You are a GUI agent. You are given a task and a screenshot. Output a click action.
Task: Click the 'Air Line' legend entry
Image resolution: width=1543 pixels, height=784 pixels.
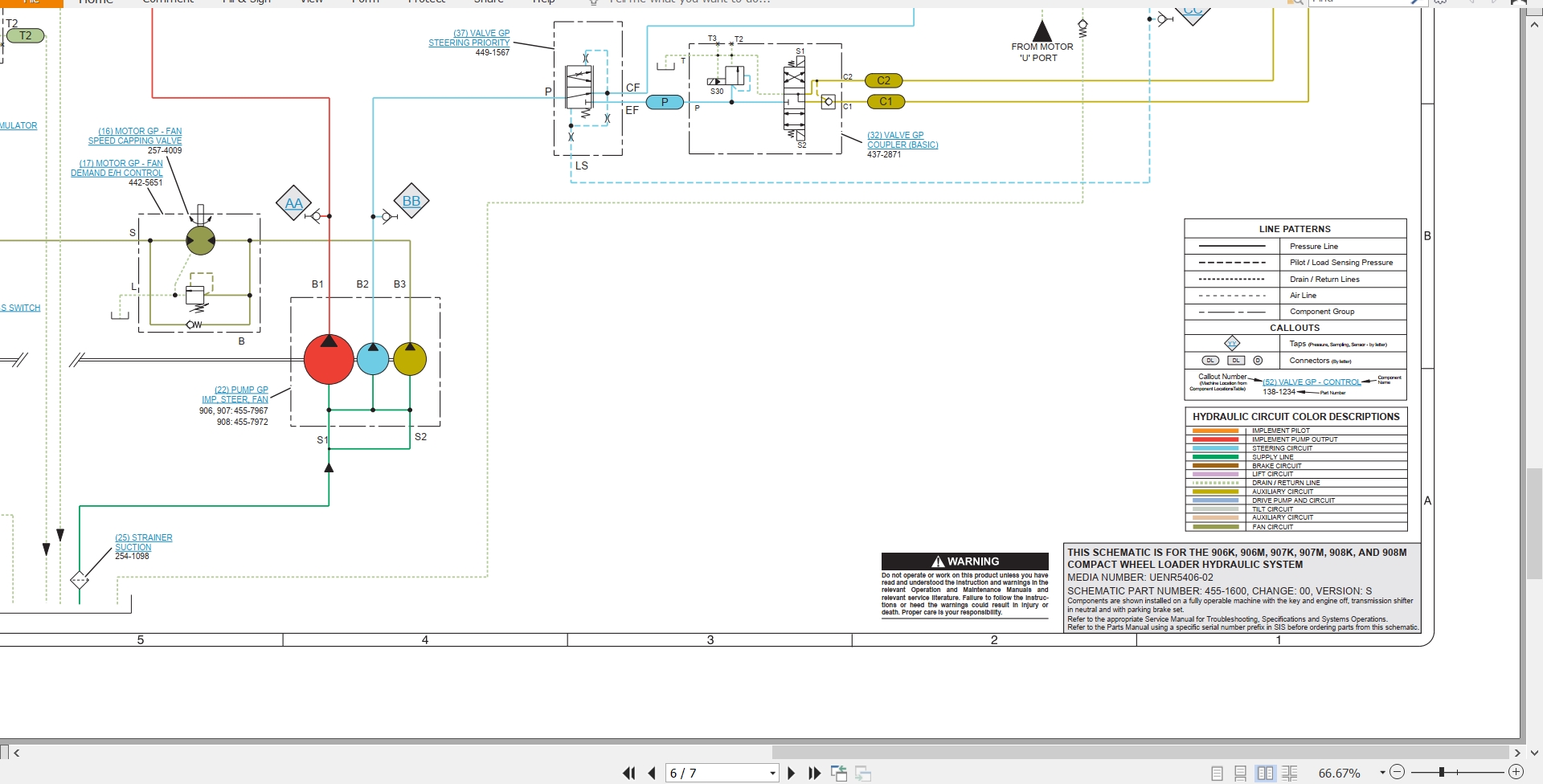pos(1303,296)
